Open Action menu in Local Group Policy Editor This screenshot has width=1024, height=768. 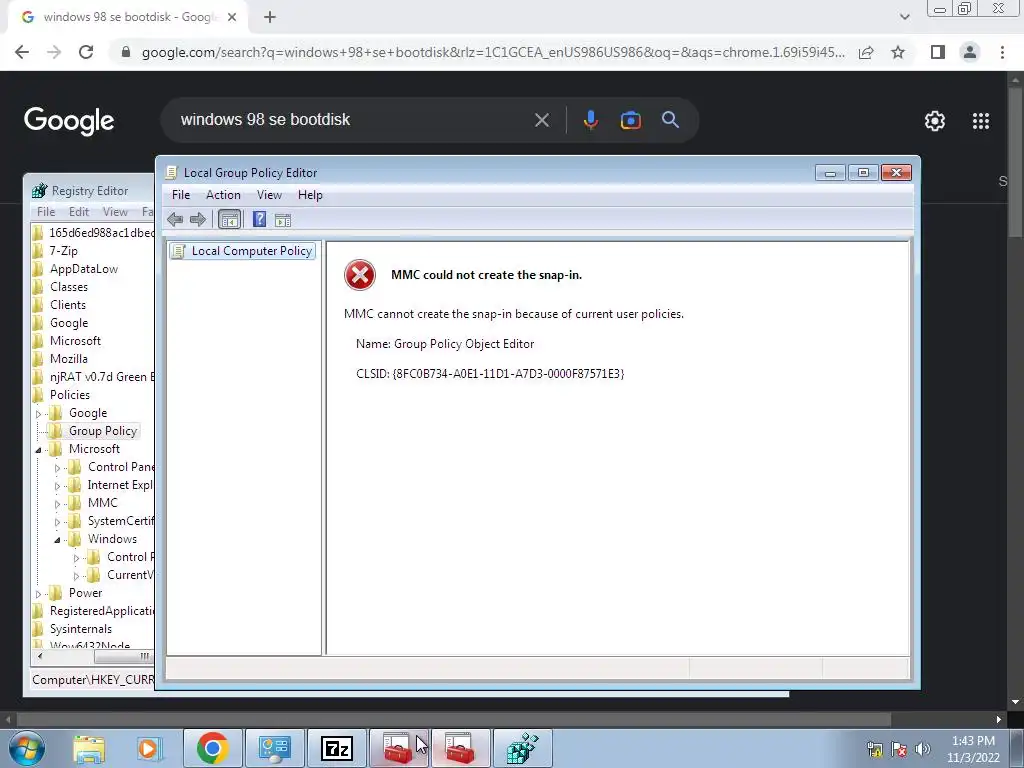(x=223, y=195)
